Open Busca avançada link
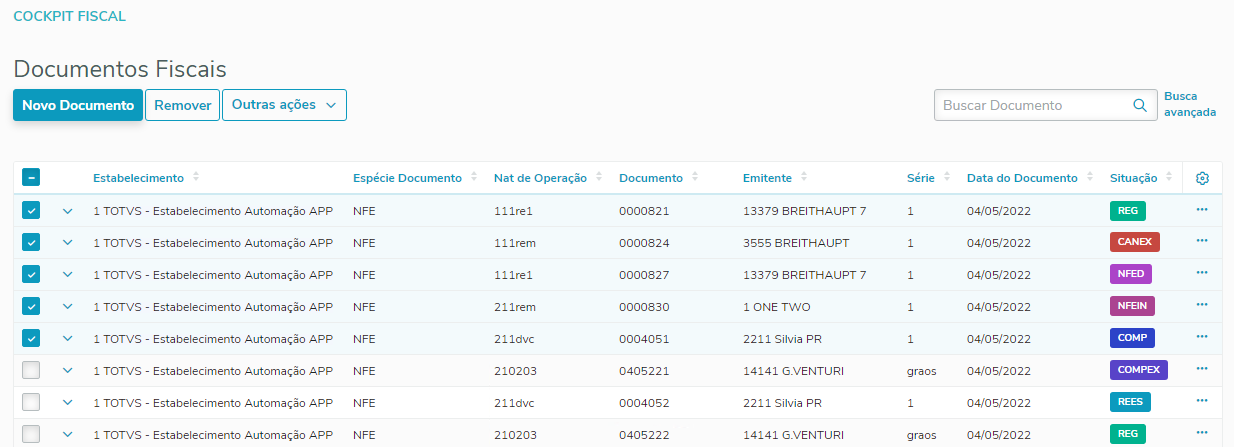 (x=1190, y=105)
